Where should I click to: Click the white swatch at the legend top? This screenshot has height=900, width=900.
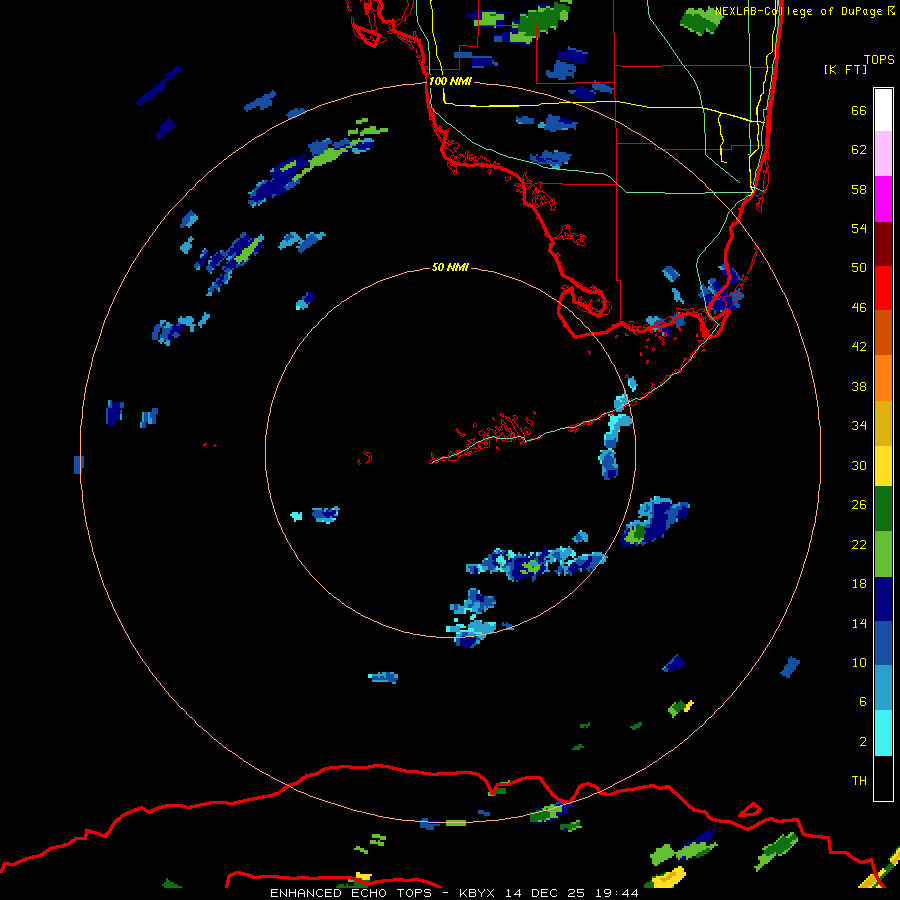[883, 110]
